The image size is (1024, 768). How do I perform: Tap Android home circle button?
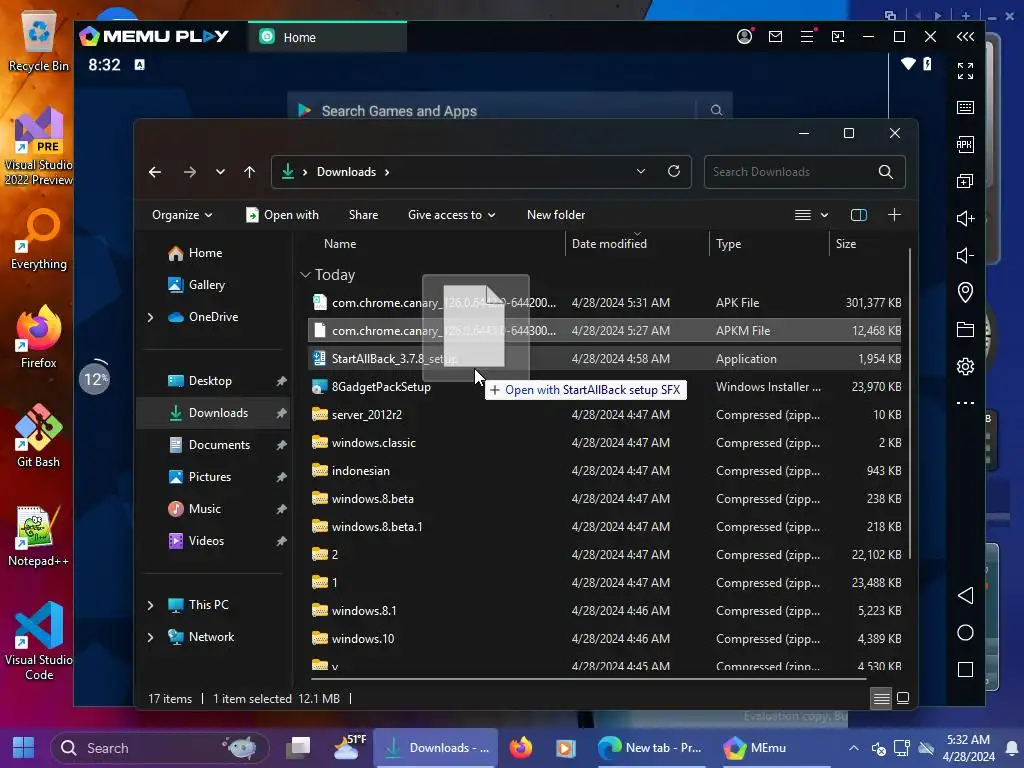pyautogui.click(x=965, y=633)
